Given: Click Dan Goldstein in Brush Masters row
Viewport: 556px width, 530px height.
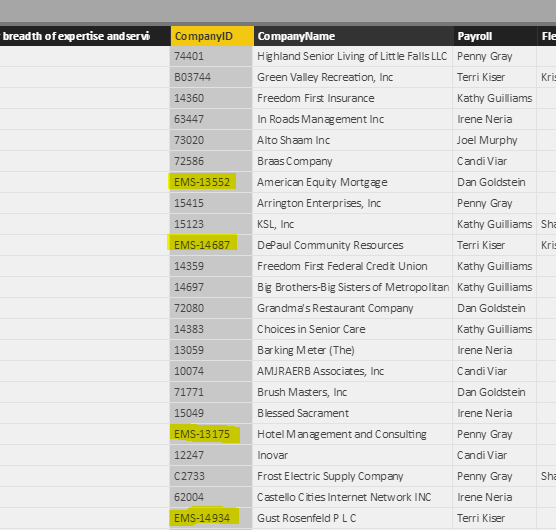Looking at the screenshot, I should pyautogui.click(x=494, y=392).
